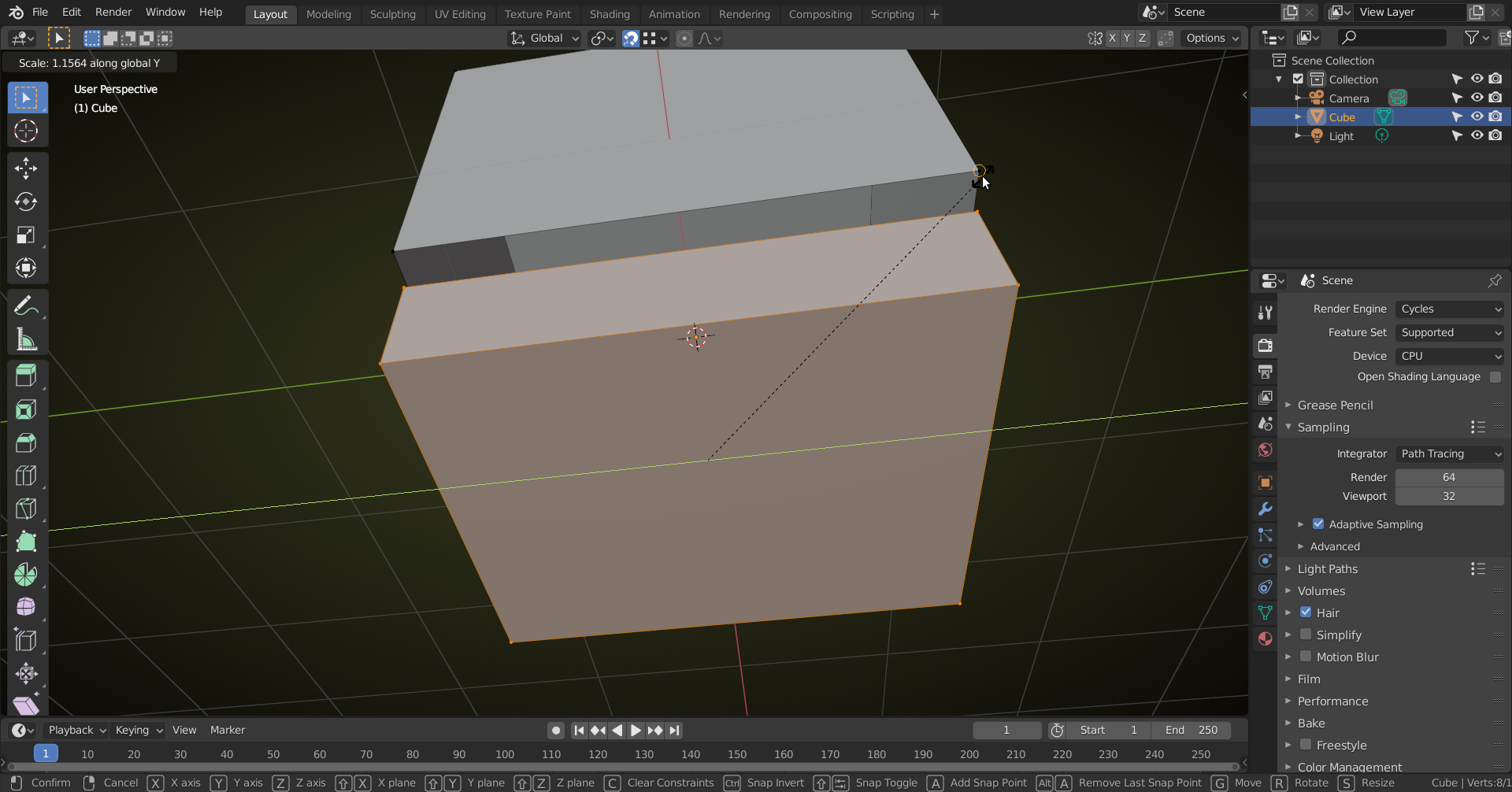Viewport: 1512px width, 792px height.
Task: Open the Render menu
Action: [113, 13]
